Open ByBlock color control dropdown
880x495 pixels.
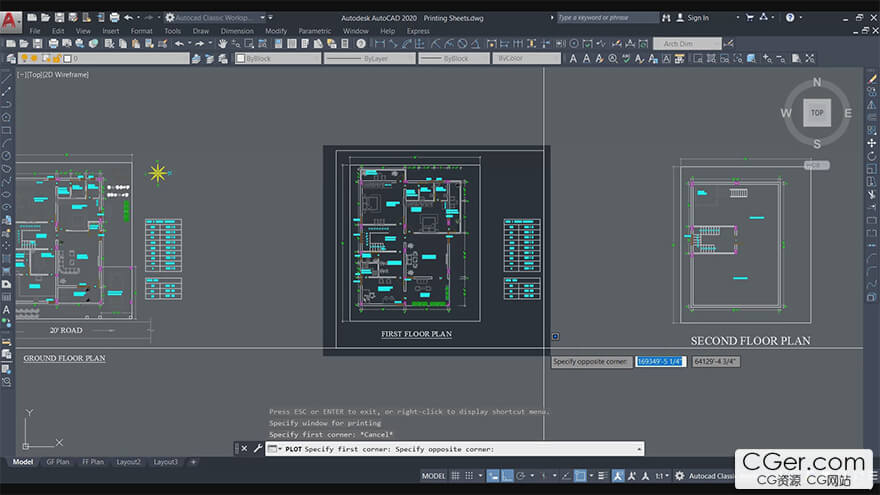coord(278,58)
